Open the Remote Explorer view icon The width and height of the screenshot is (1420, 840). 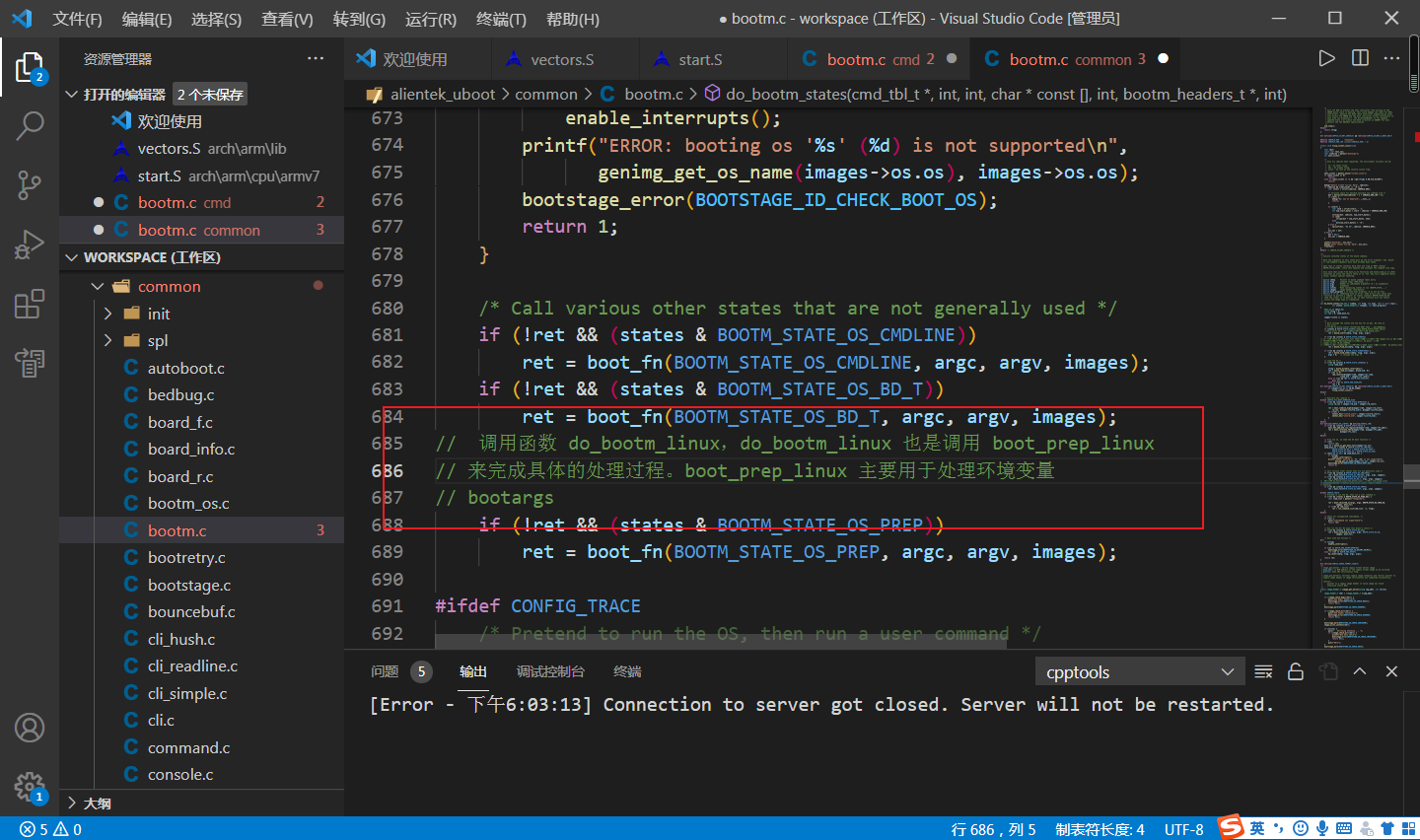[30, 363]
